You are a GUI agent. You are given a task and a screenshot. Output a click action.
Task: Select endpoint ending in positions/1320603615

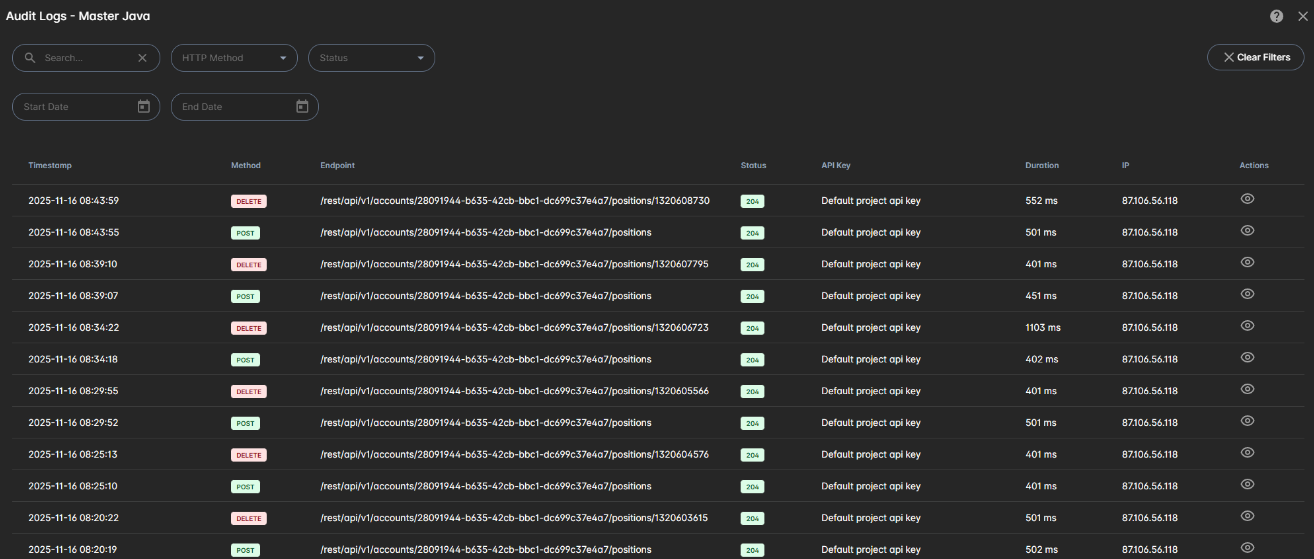tap(515, 518)
